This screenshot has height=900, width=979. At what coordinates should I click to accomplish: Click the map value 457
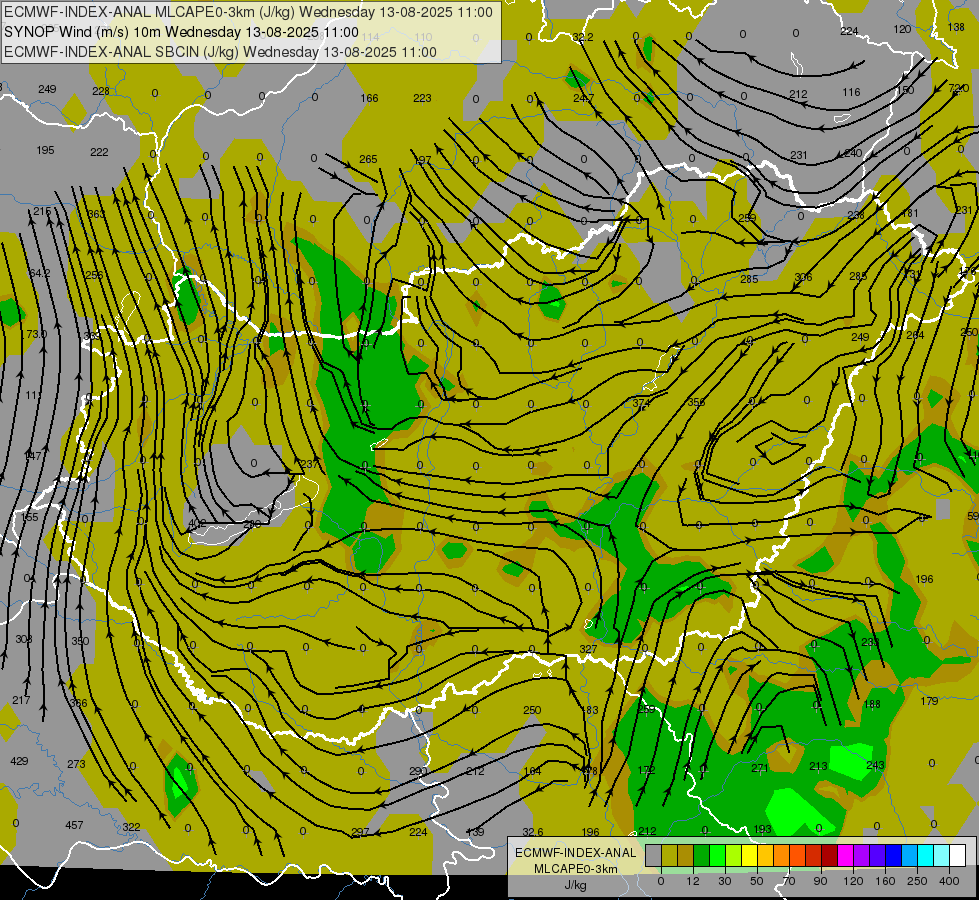74,825
